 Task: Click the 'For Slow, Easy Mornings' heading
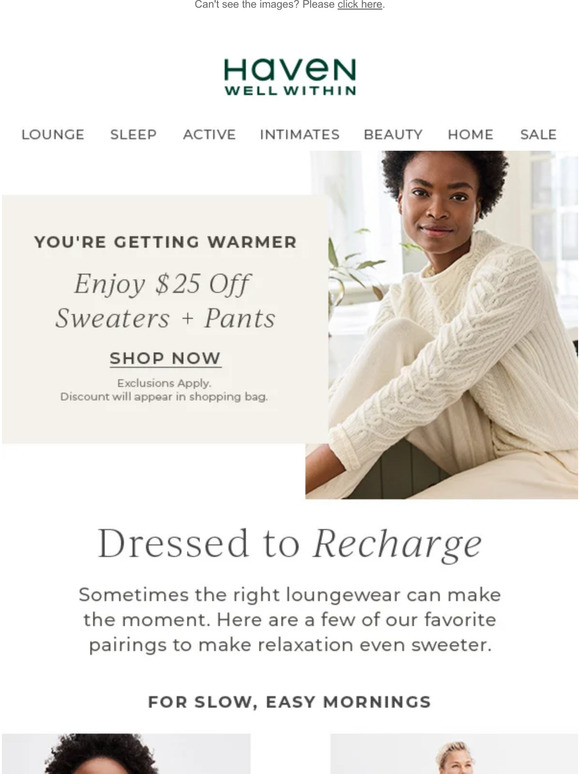tap(290, 701)
